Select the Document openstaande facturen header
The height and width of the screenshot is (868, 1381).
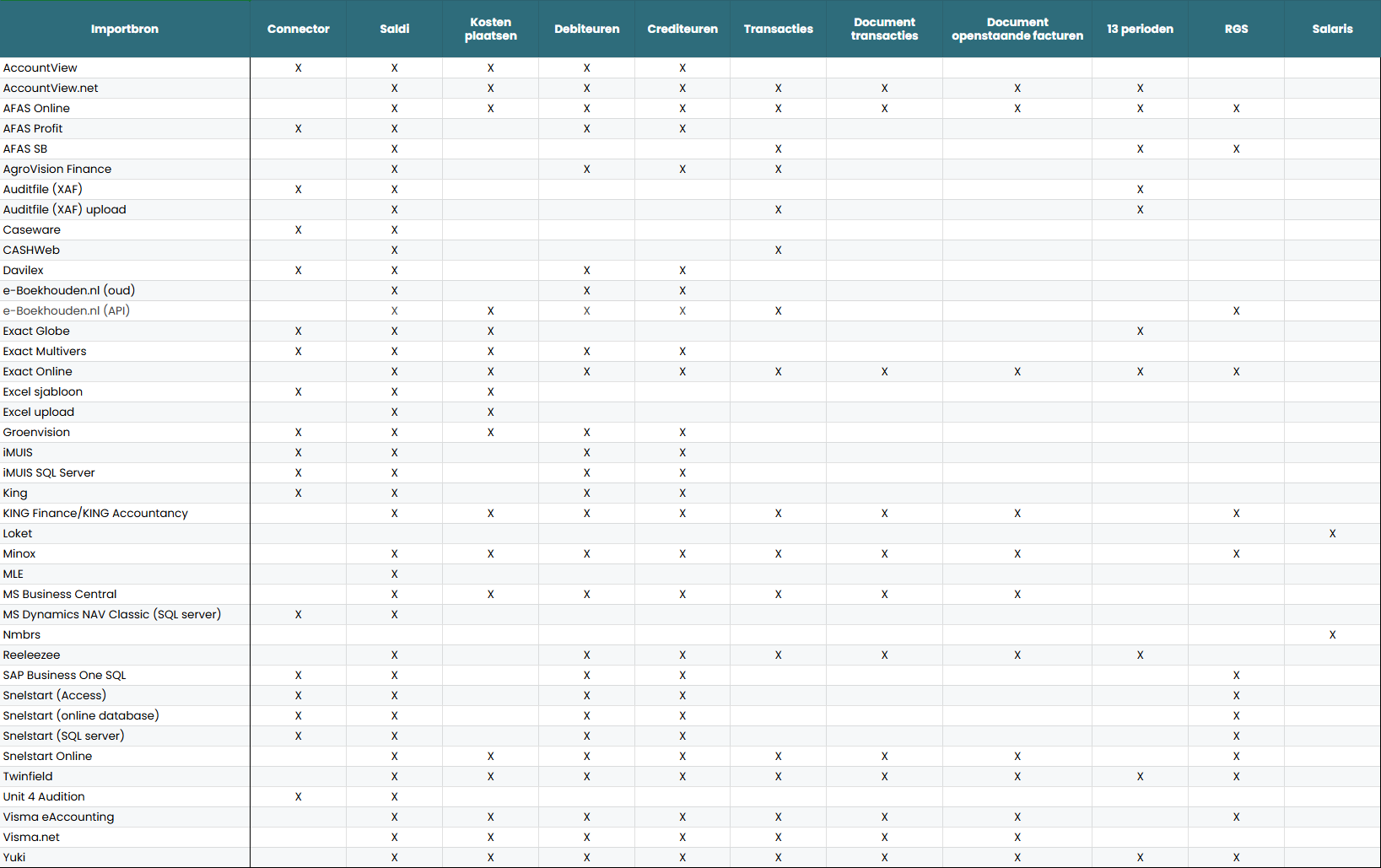1017,29
